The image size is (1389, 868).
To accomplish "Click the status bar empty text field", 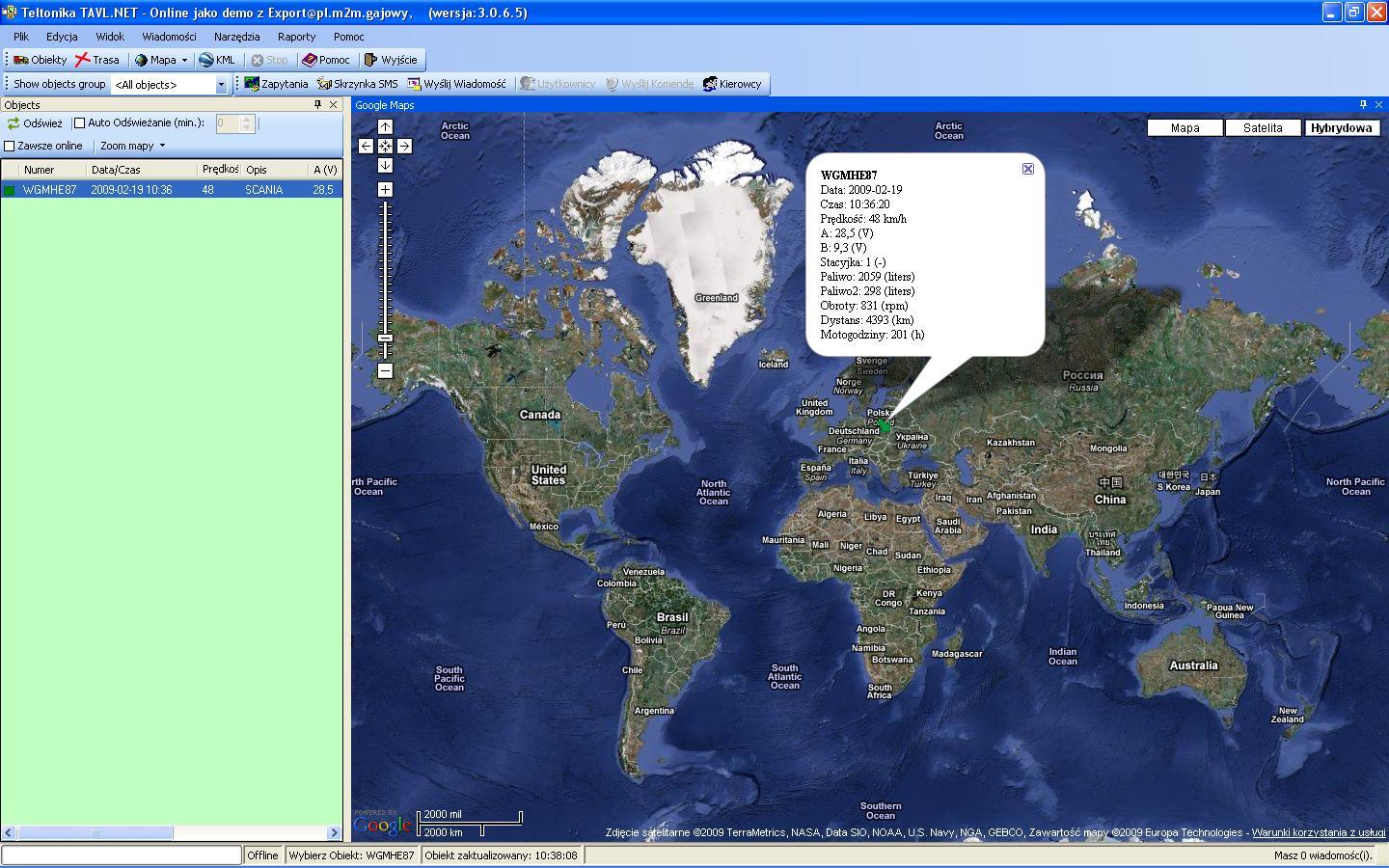I will click(x=122, y=855).
